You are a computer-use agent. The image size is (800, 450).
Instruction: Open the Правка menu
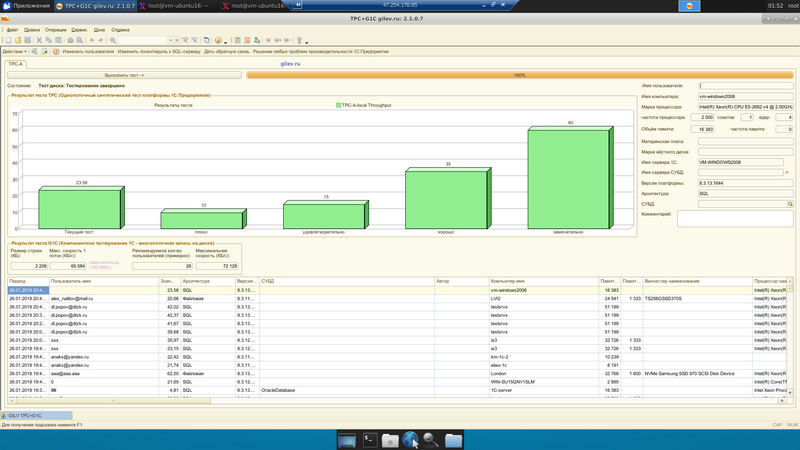[32, 30]
